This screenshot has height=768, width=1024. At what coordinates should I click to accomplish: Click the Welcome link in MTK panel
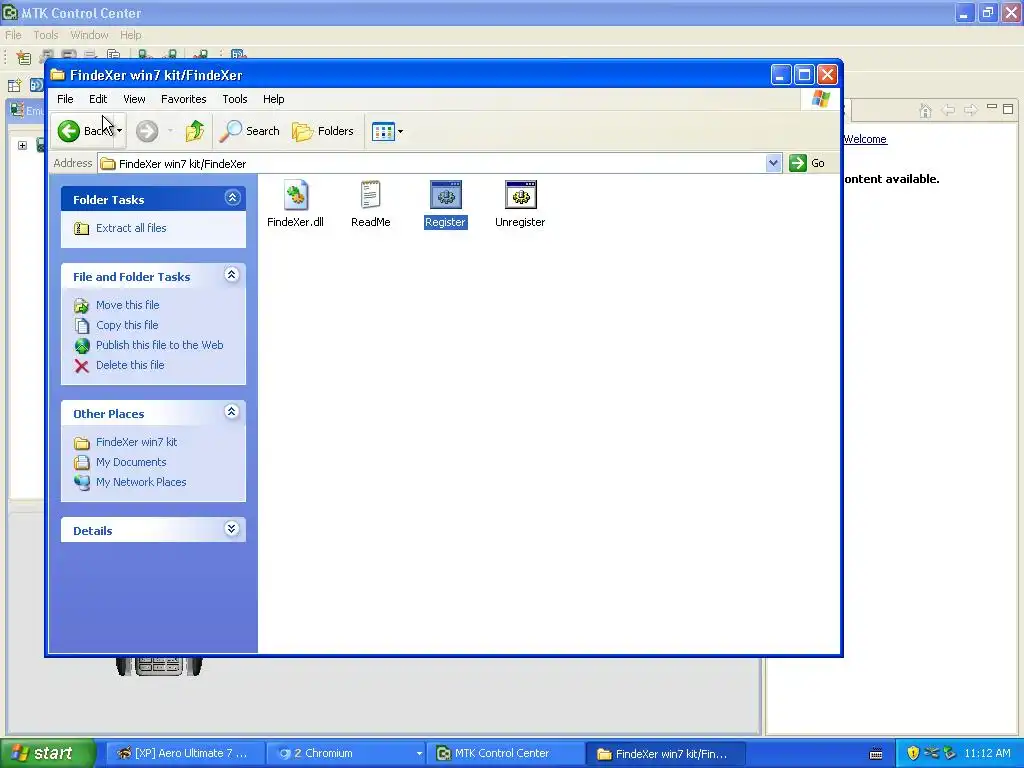pos(865,139)
